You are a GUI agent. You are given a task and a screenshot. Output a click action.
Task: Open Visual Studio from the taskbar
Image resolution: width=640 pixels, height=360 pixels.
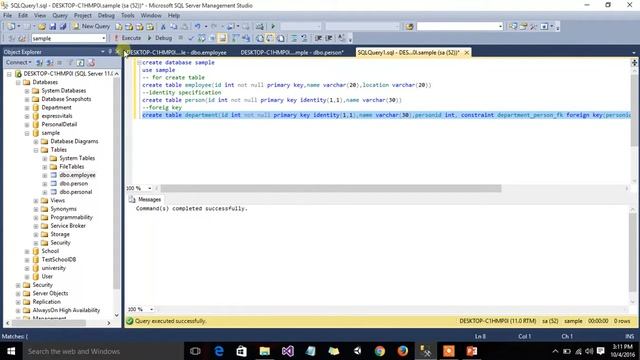click(x=287, y=351)
